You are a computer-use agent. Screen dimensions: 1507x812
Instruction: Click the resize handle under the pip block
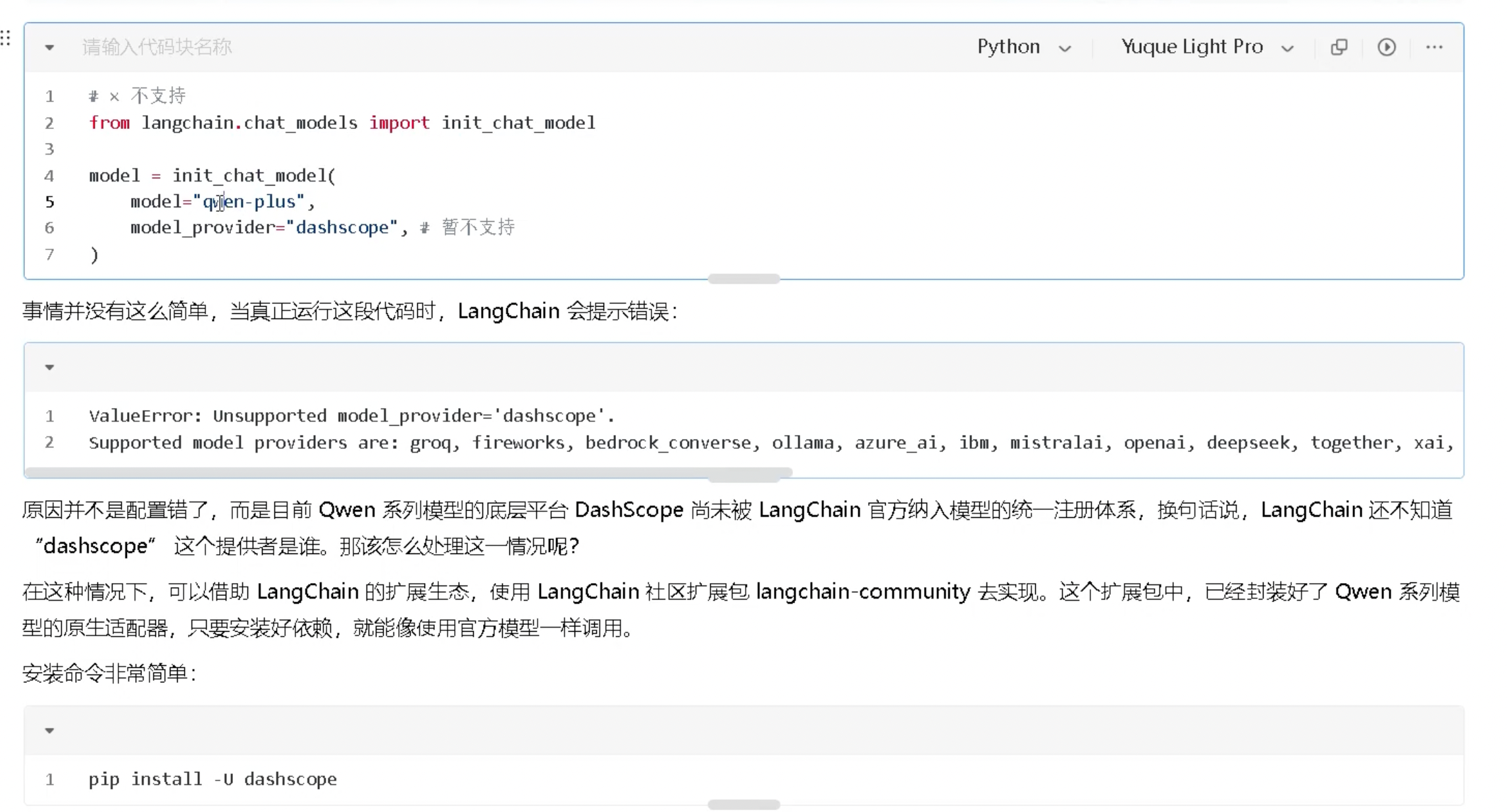coord(744,804)
